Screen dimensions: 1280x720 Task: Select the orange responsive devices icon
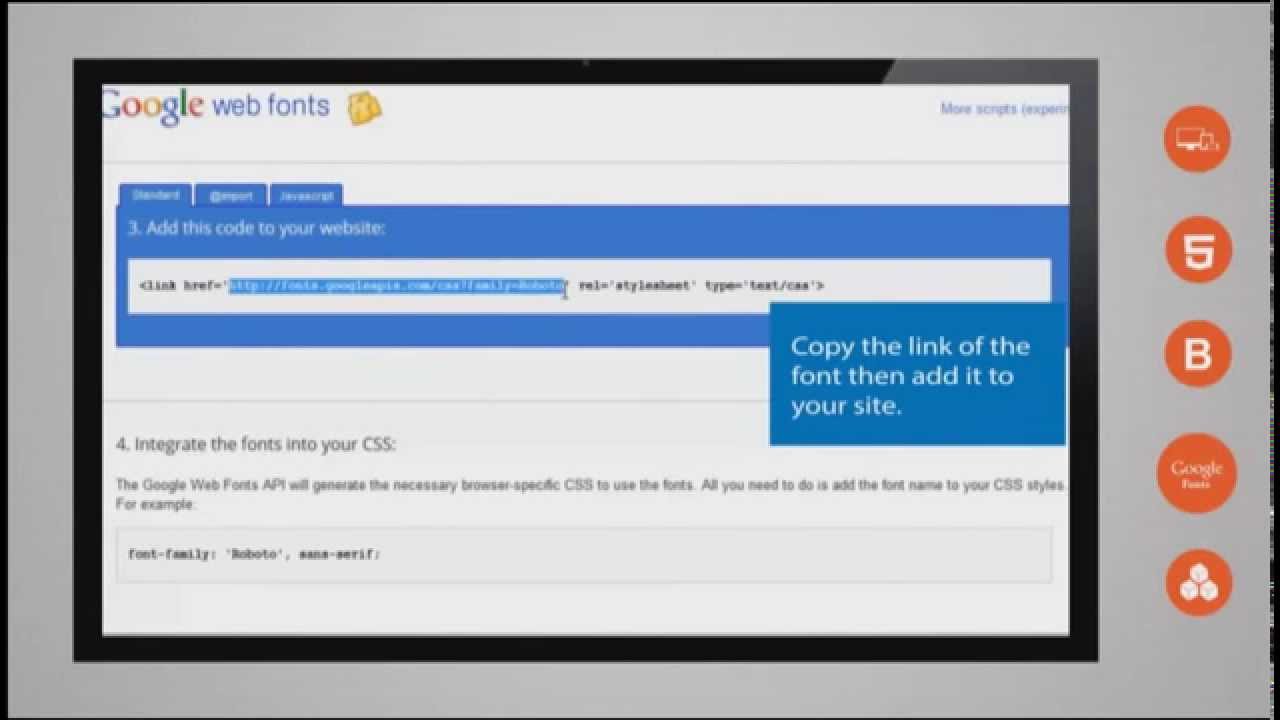(x=1197, y=139)
